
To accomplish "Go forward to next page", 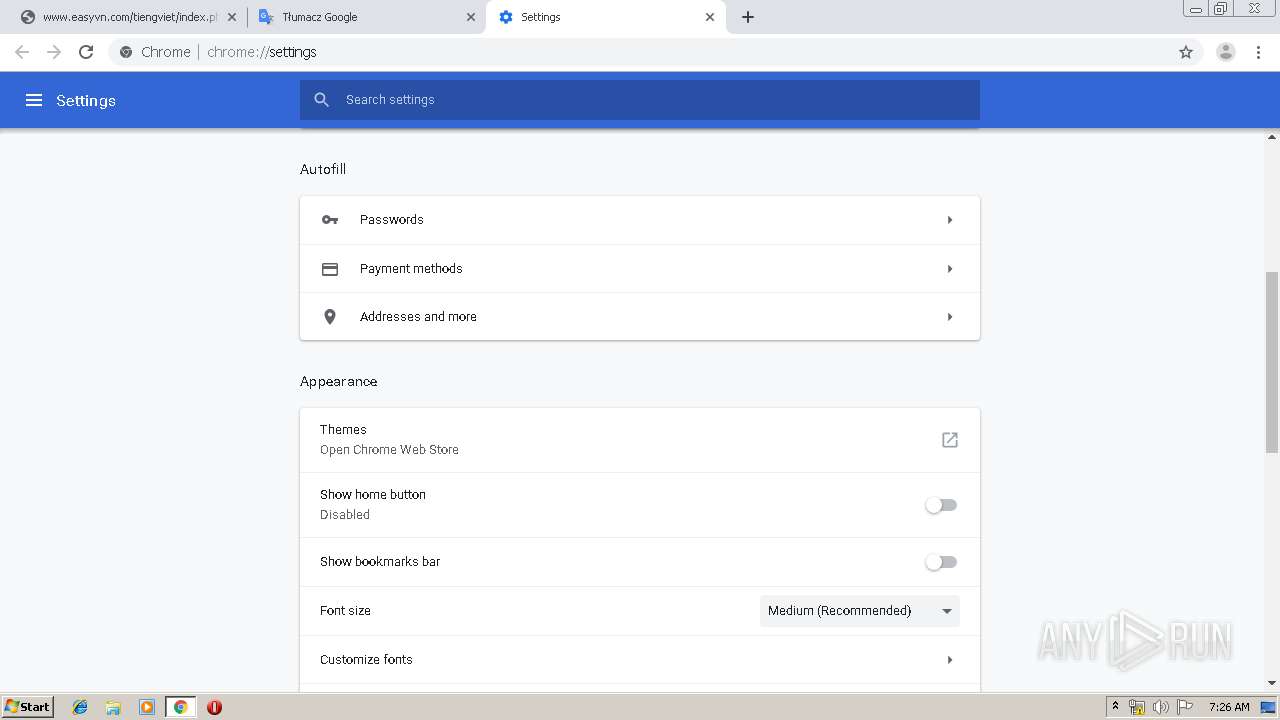I will [54, 52].
